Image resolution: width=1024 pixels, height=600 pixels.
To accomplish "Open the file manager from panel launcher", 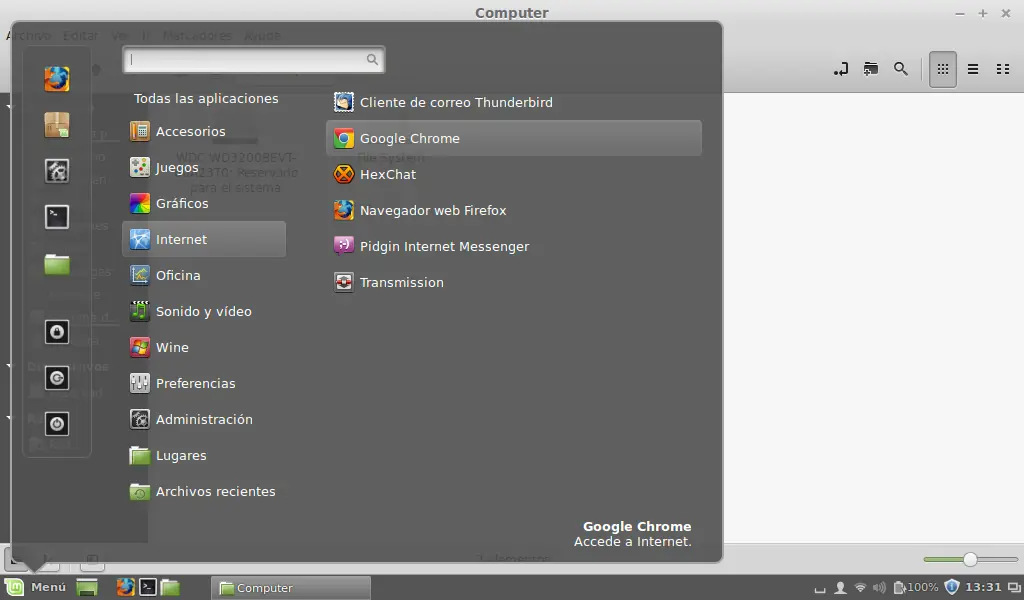I will (x=170, y=588).
